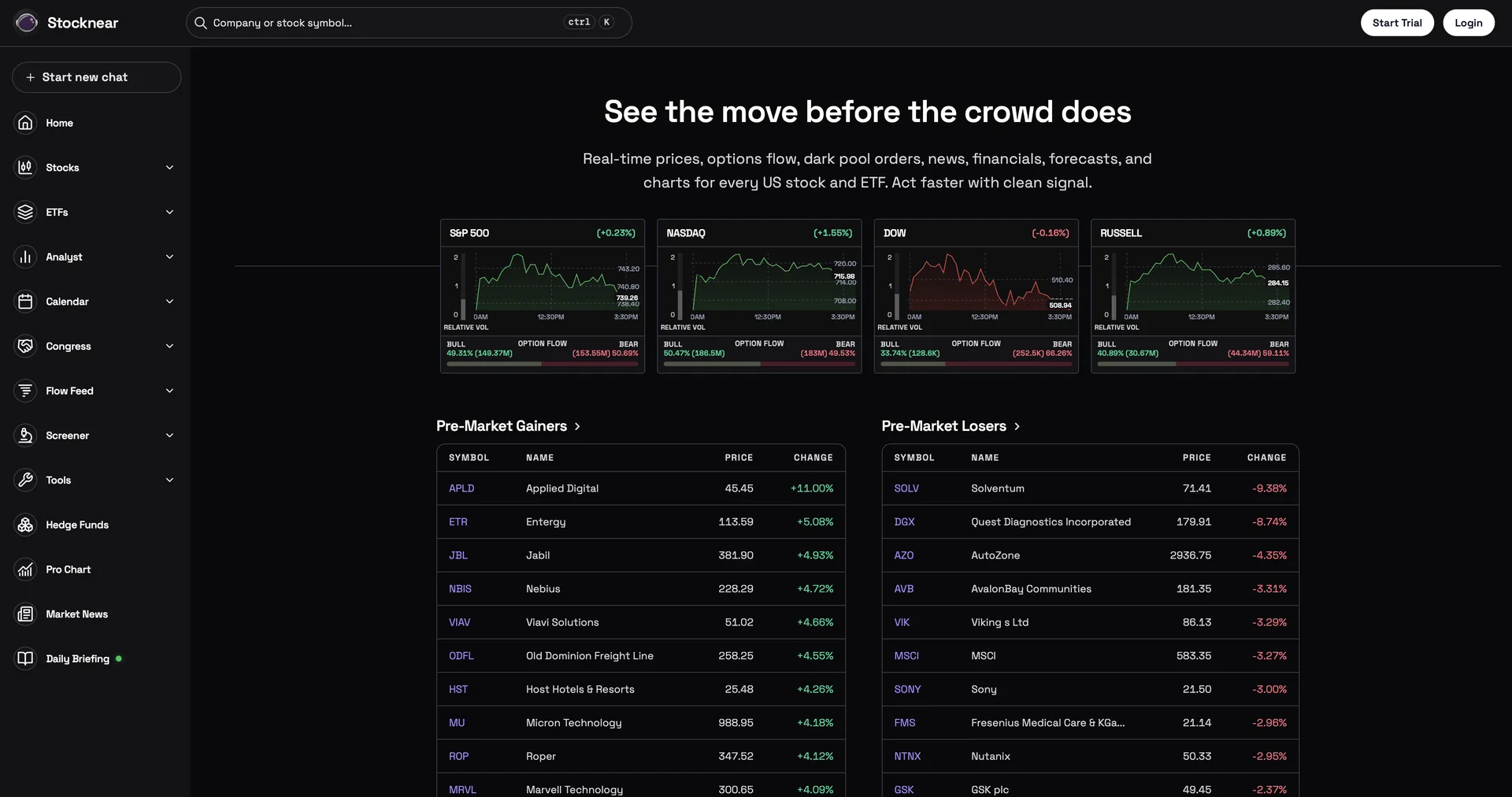Select Pro Chart in the sidebar

68,569
